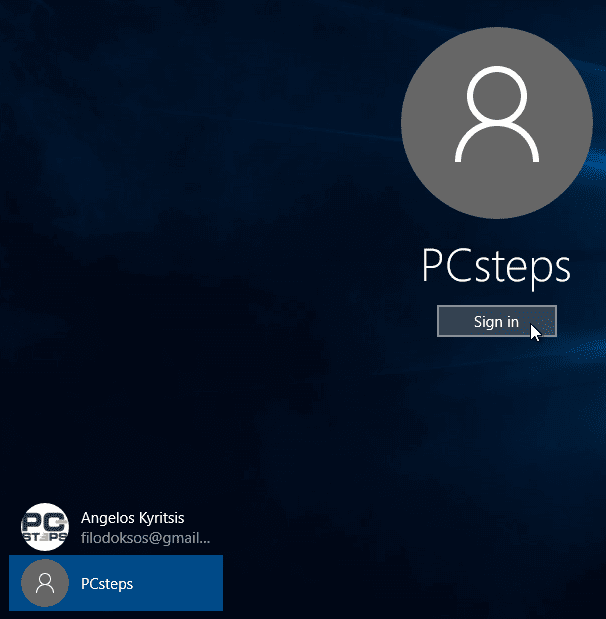Click the Sign in button
The height and width of the screenshot is (619, 606).
tap(497, 321)
